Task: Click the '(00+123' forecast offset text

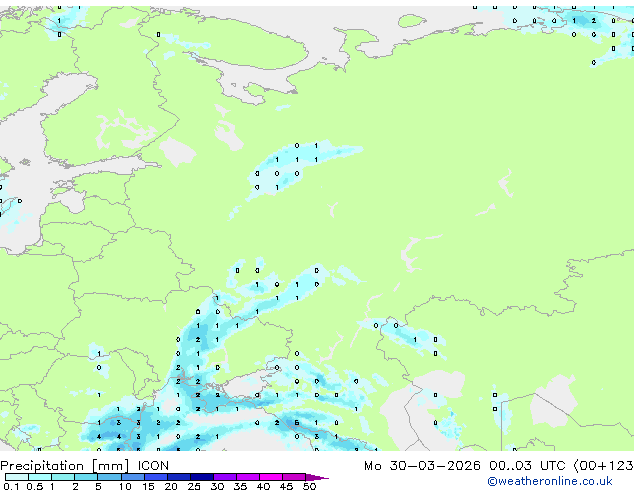Action: point(603,466)
